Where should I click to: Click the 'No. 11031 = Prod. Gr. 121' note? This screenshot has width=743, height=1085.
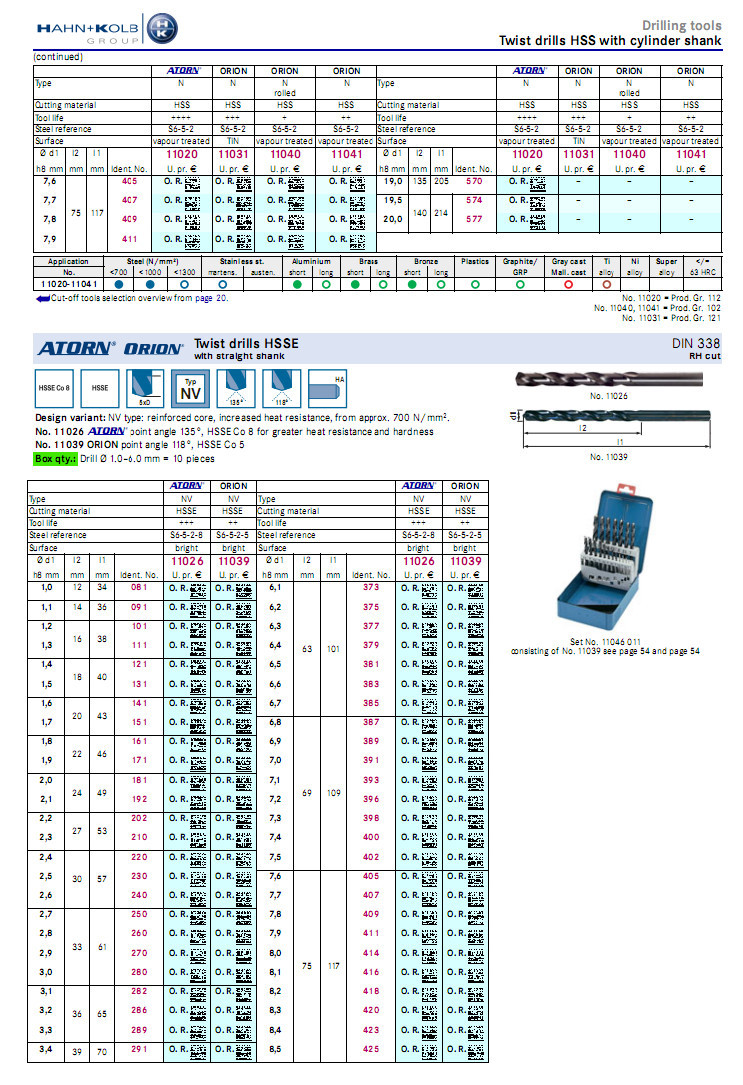pyautogui.click(x=671, y=318)
